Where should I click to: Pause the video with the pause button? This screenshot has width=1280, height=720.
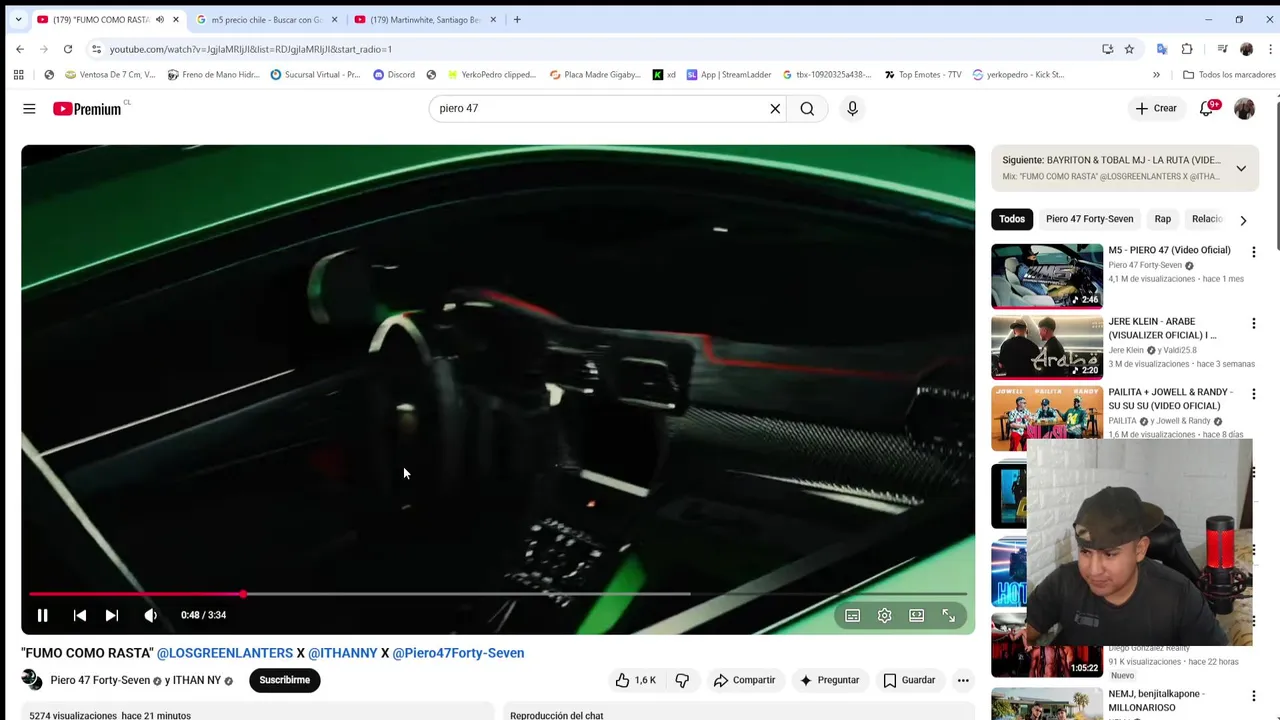coord(42,615)
